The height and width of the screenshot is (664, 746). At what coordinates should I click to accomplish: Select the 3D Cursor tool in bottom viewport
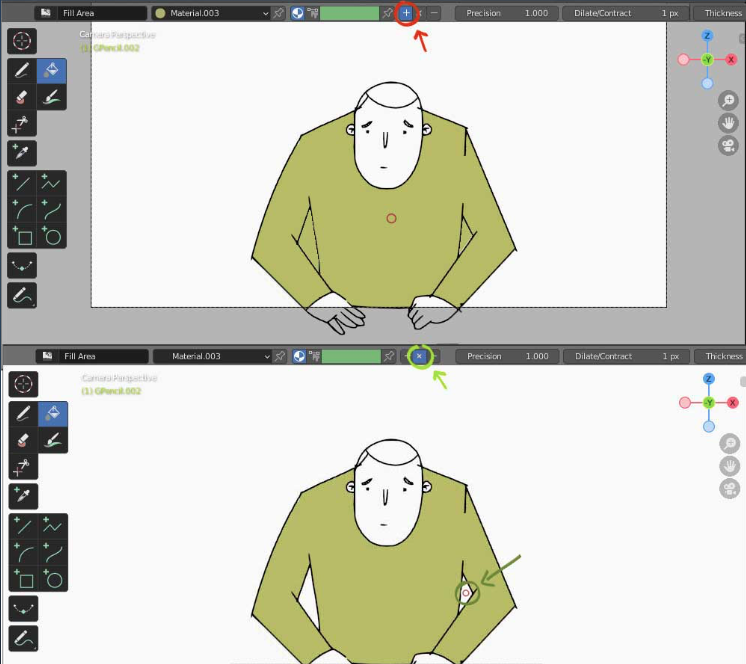point(23,384)
